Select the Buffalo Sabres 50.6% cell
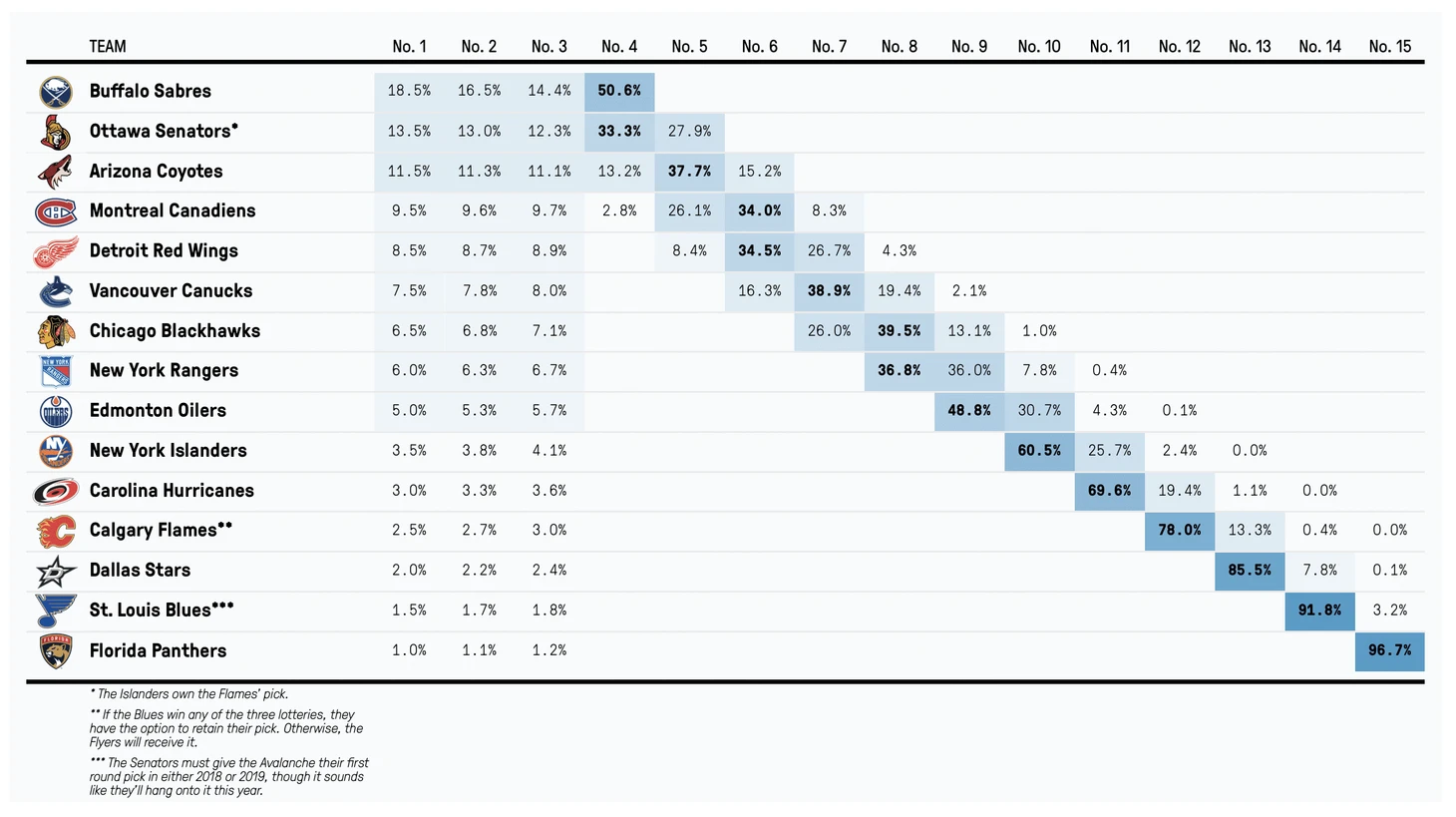Viewport: 1456px width, 817px height. coord(619,92)
